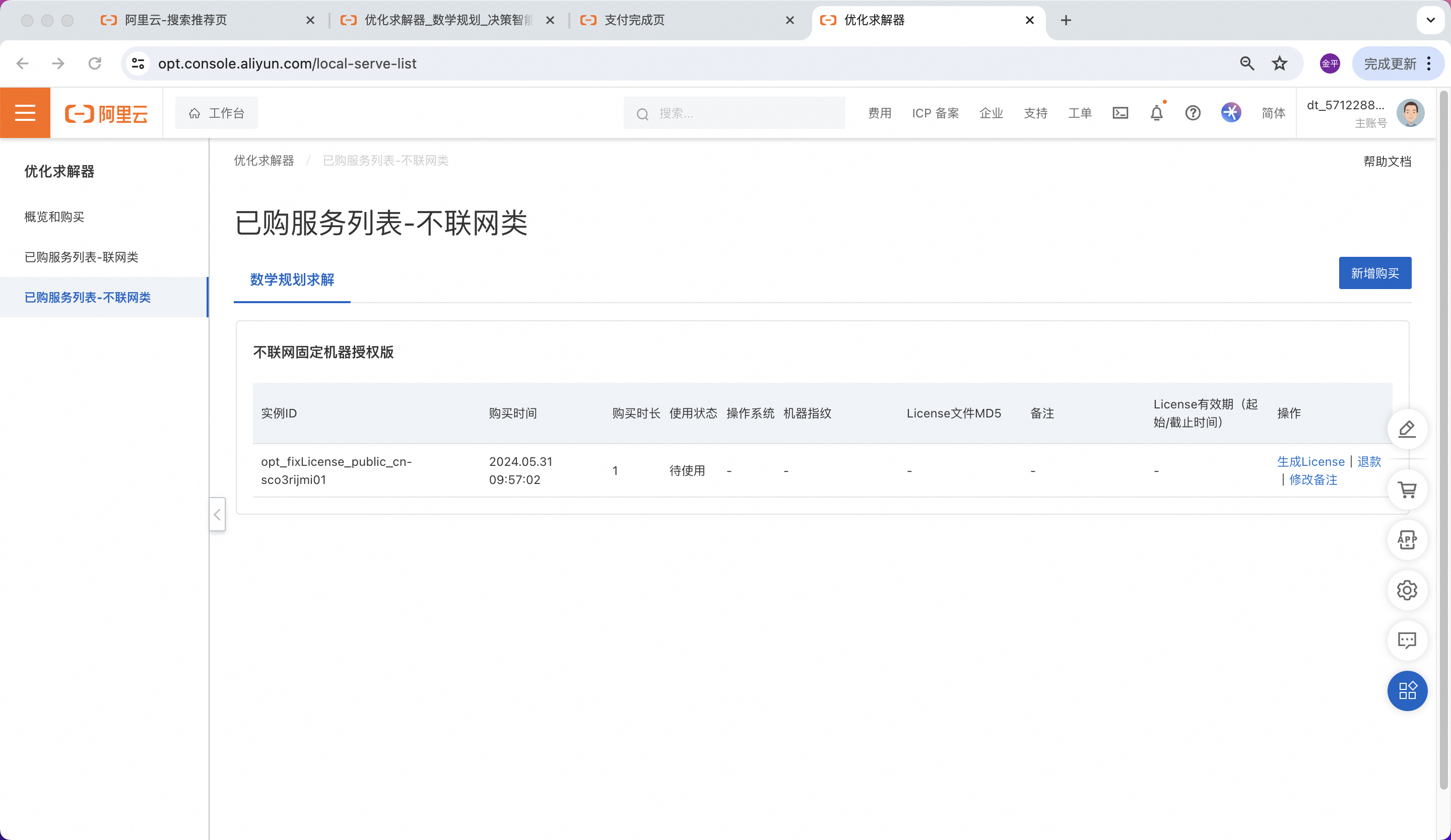Click the 生成License link

[1310, 462]
